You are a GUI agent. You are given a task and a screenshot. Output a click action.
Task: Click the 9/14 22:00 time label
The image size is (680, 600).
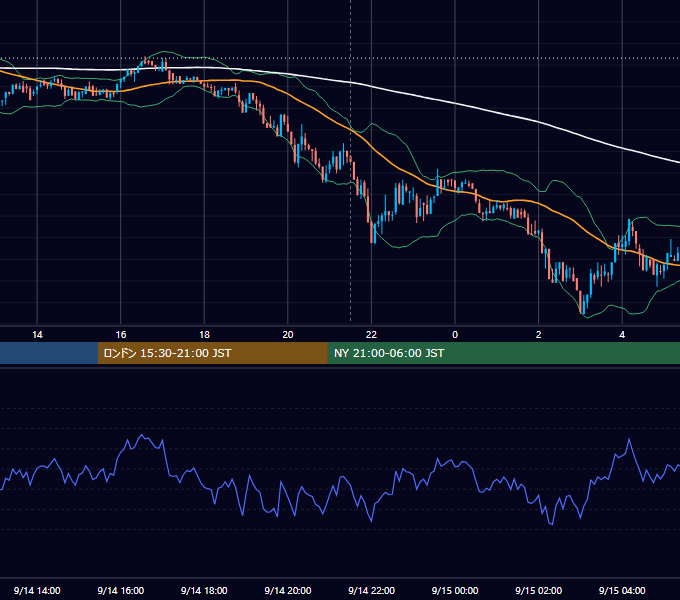pos(372,590)
